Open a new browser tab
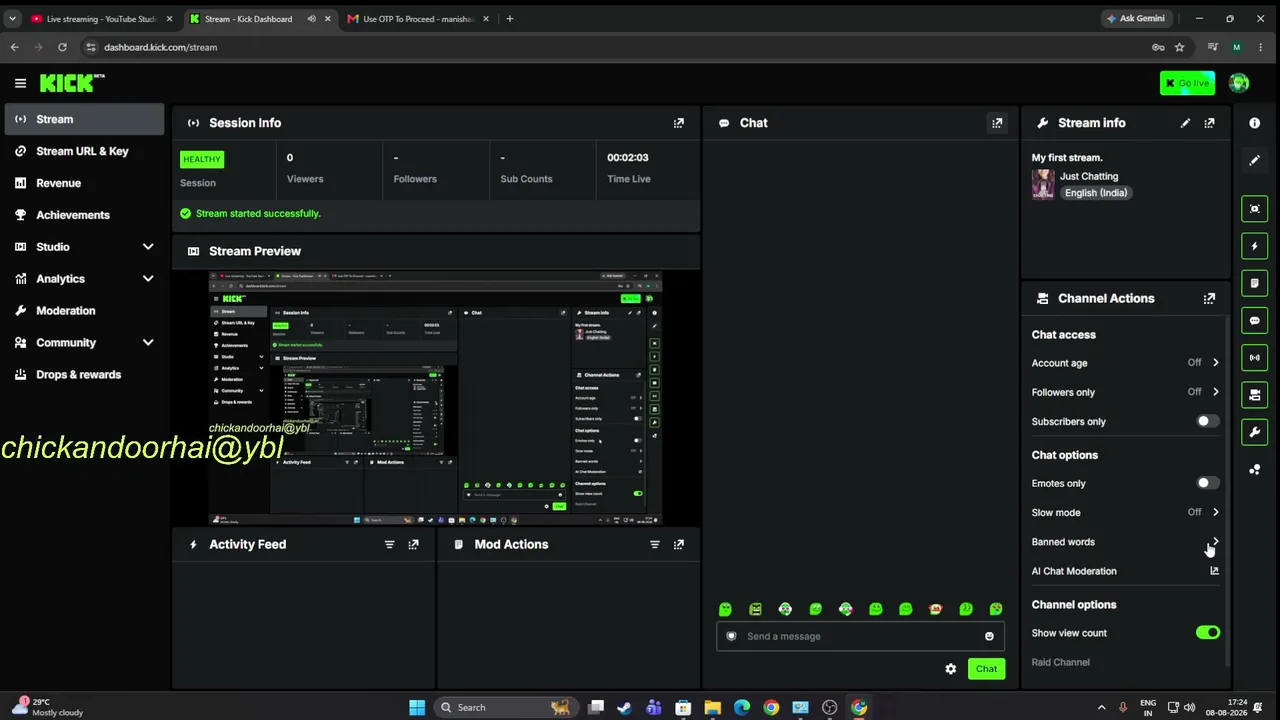The height and width of the screenshot is (720, 1280). (x=509, y=18)
